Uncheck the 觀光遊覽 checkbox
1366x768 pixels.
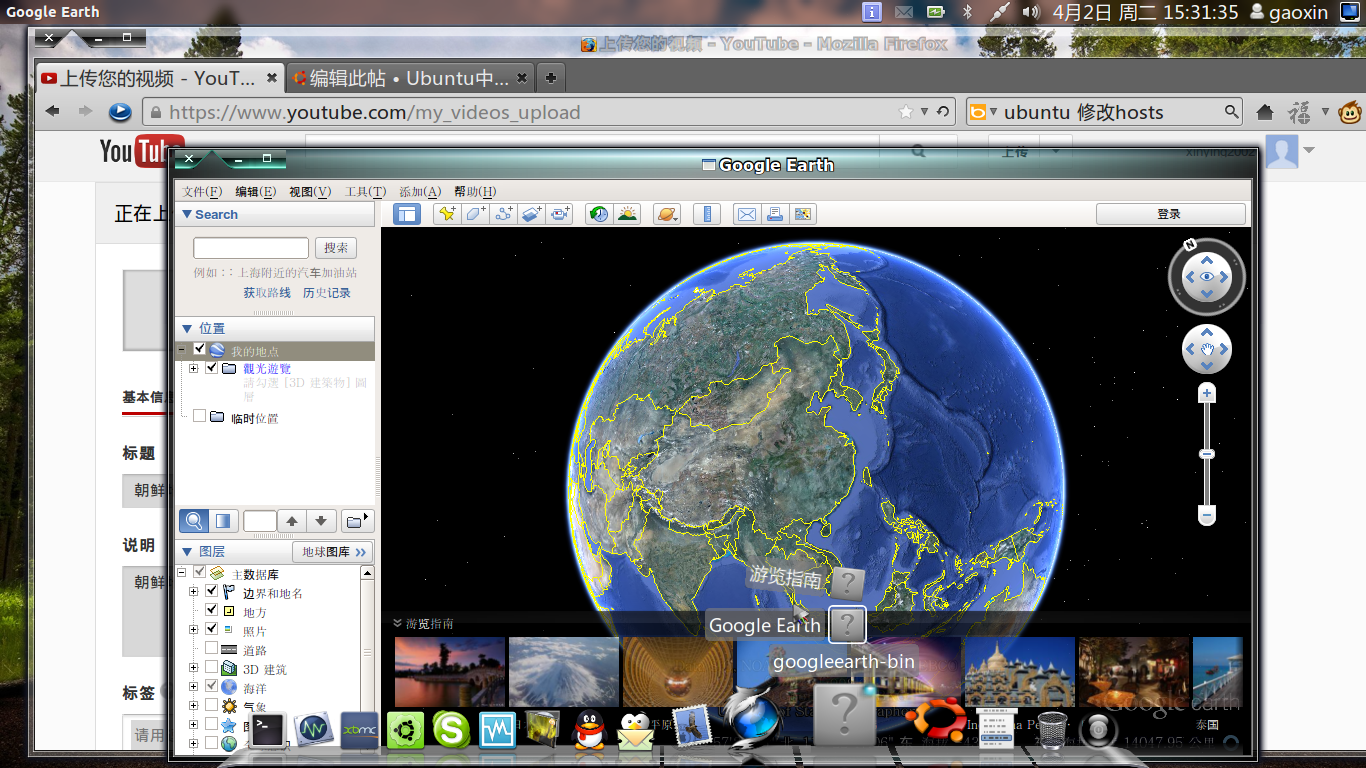(x=212, y=368)
